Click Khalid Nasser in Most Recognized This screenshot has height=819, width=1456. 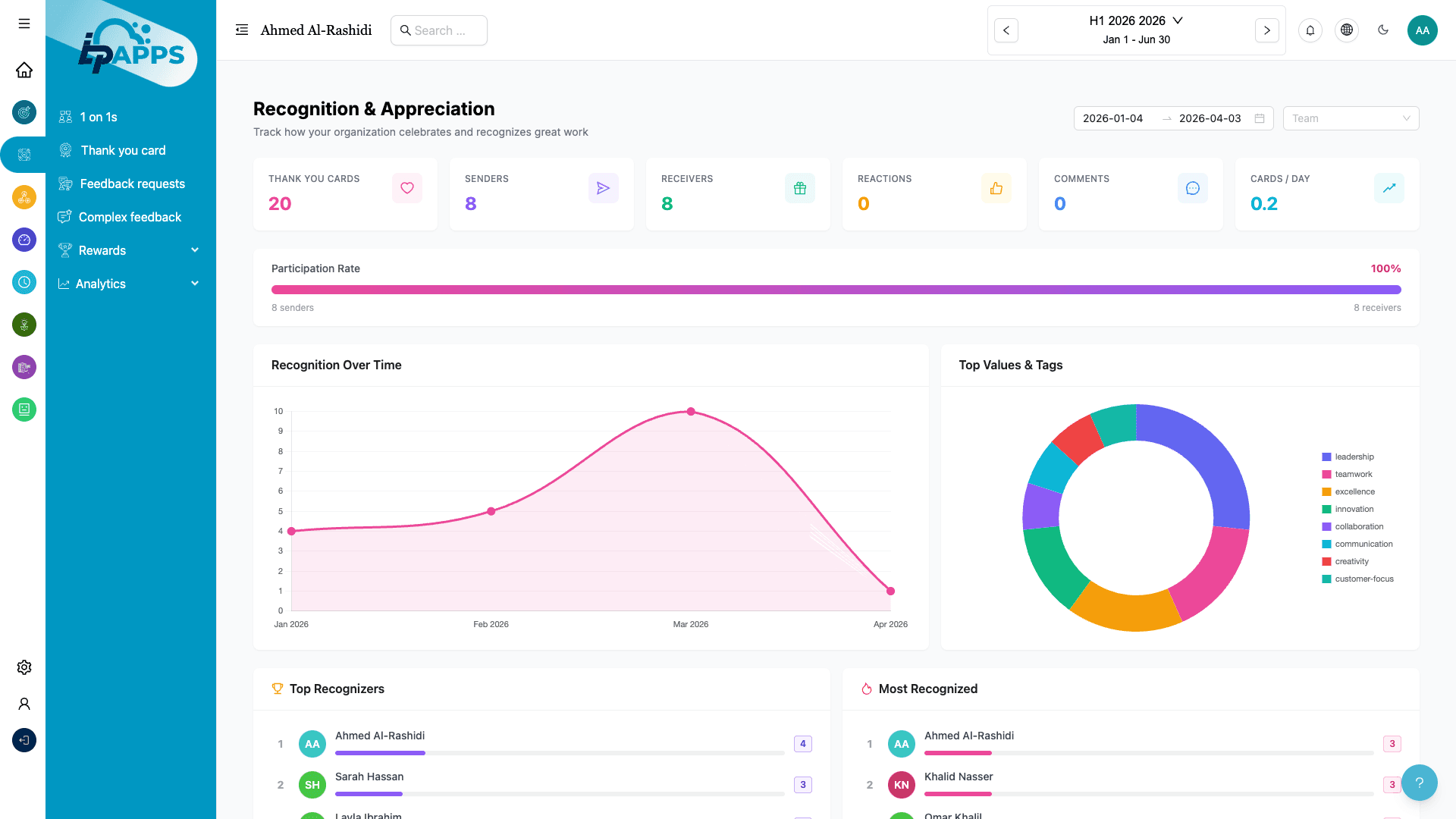(959, 777)
